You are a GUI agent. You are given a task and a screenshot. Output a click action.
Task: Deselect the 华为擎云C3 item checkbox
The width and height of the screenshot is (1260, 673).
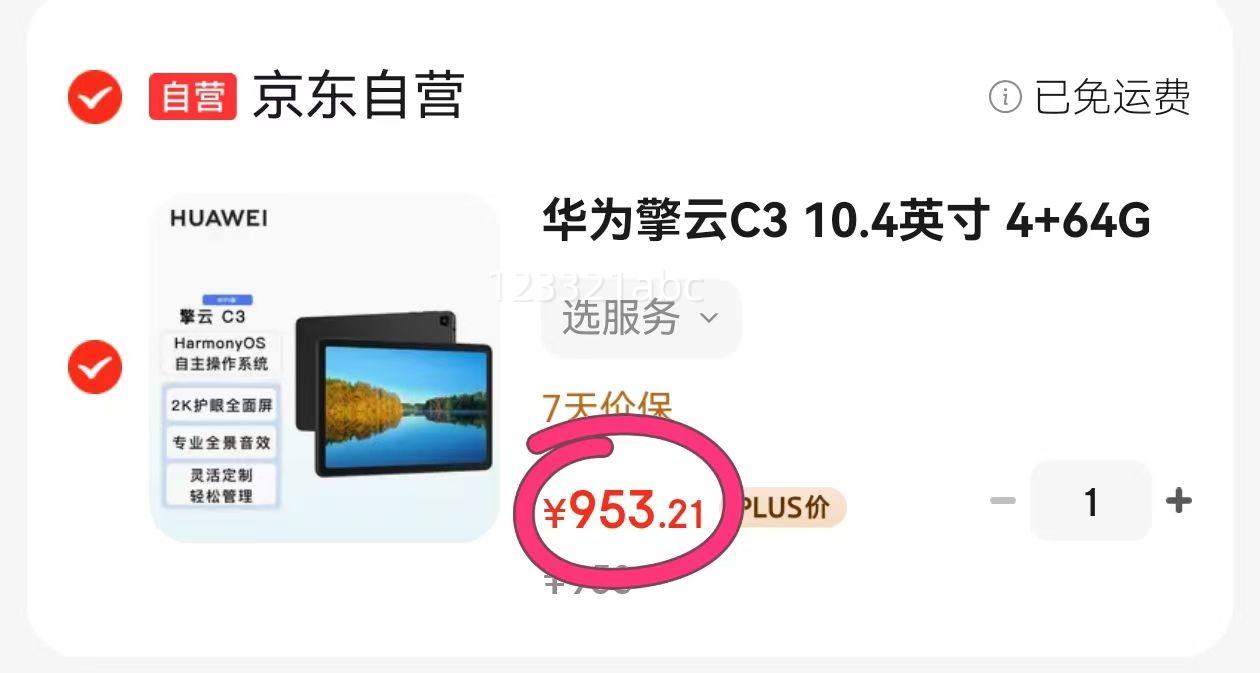point(95,367)
